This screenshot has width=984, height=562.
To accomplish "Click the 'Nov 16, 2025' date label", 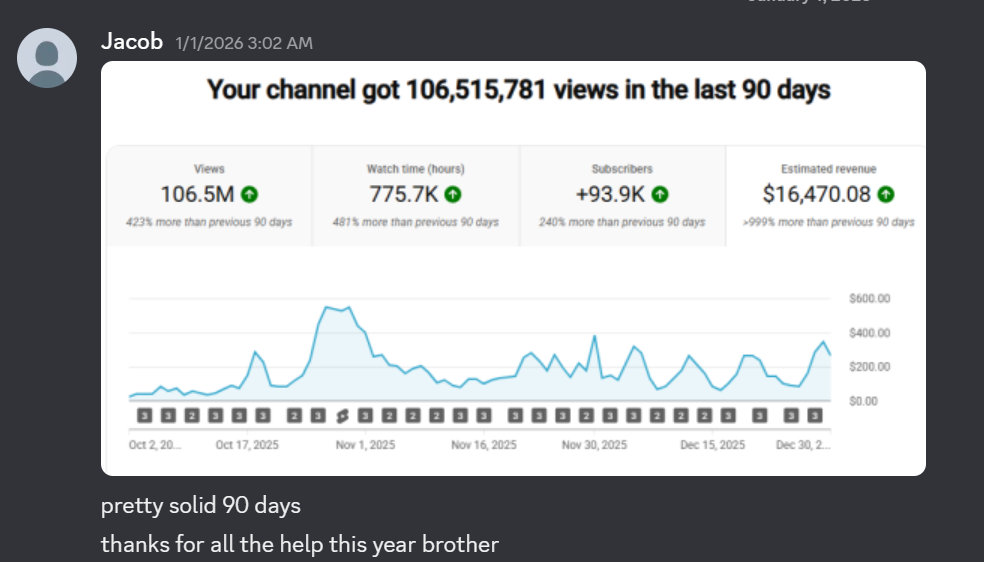I will click(x=484, y=445).
